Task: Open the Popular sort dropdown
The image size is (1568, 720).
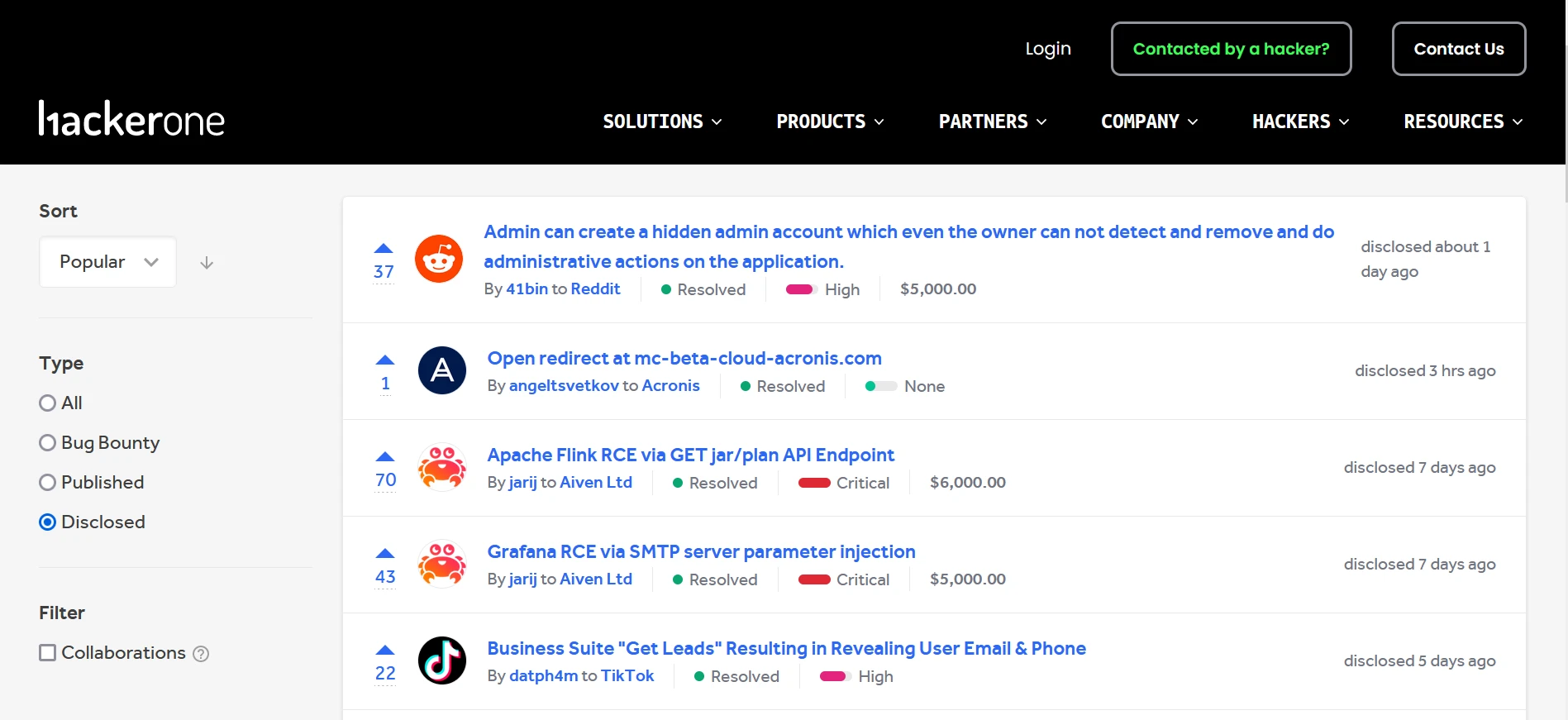Action: [108, 262]
